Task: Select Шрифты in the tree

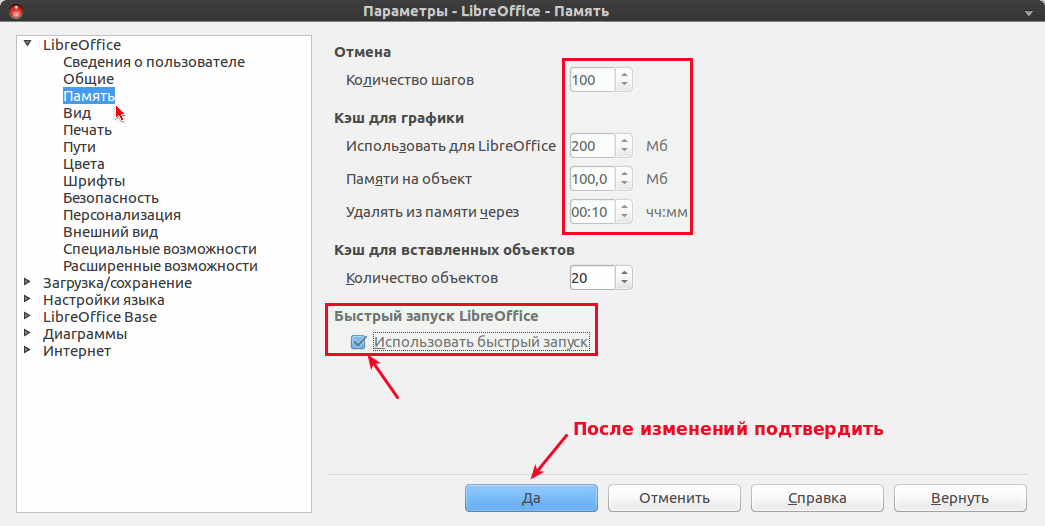Action: [x=94, y=181]
